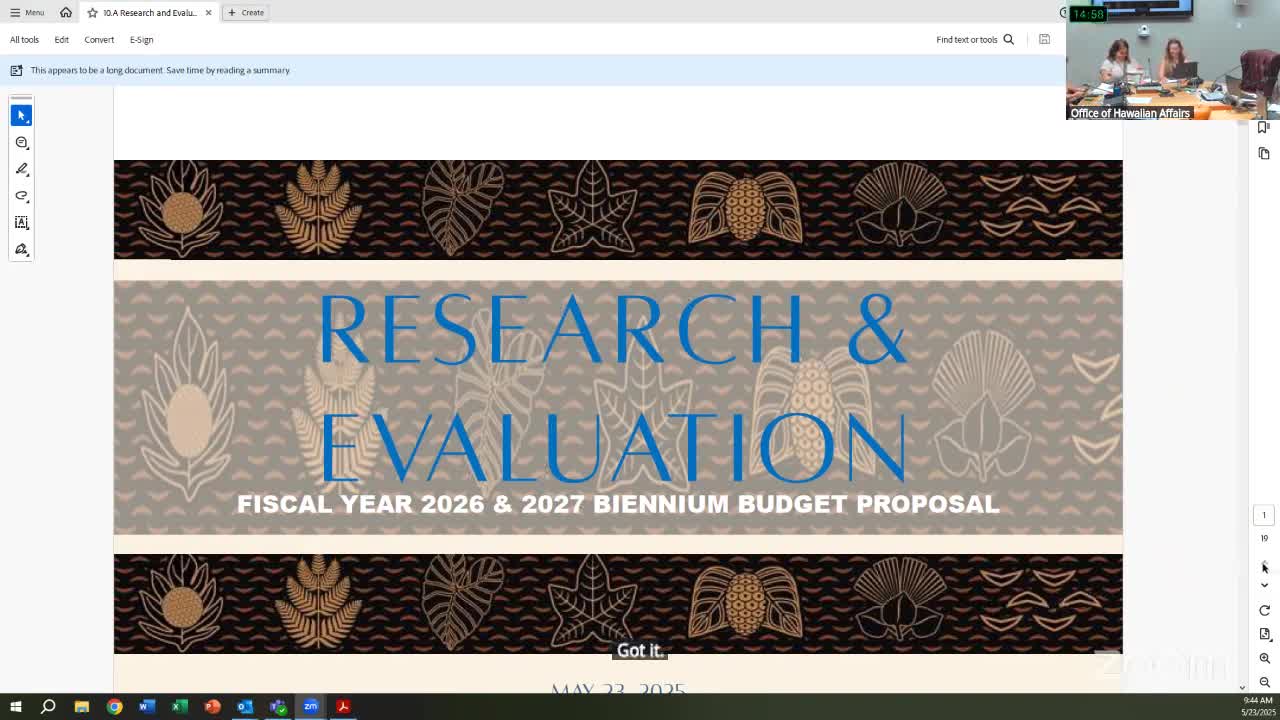Open the Page thumbnails panel icon

[1264, 153]
